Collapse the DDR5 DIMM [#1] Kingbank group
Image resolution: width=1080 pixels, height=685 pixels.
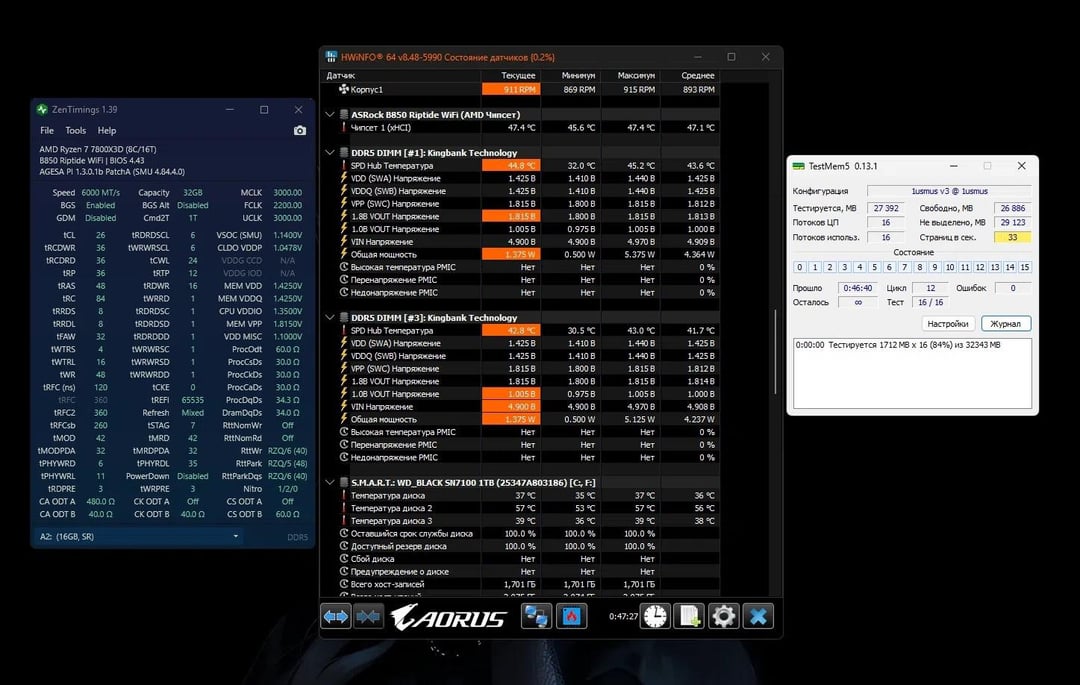[x=329, y=152]
